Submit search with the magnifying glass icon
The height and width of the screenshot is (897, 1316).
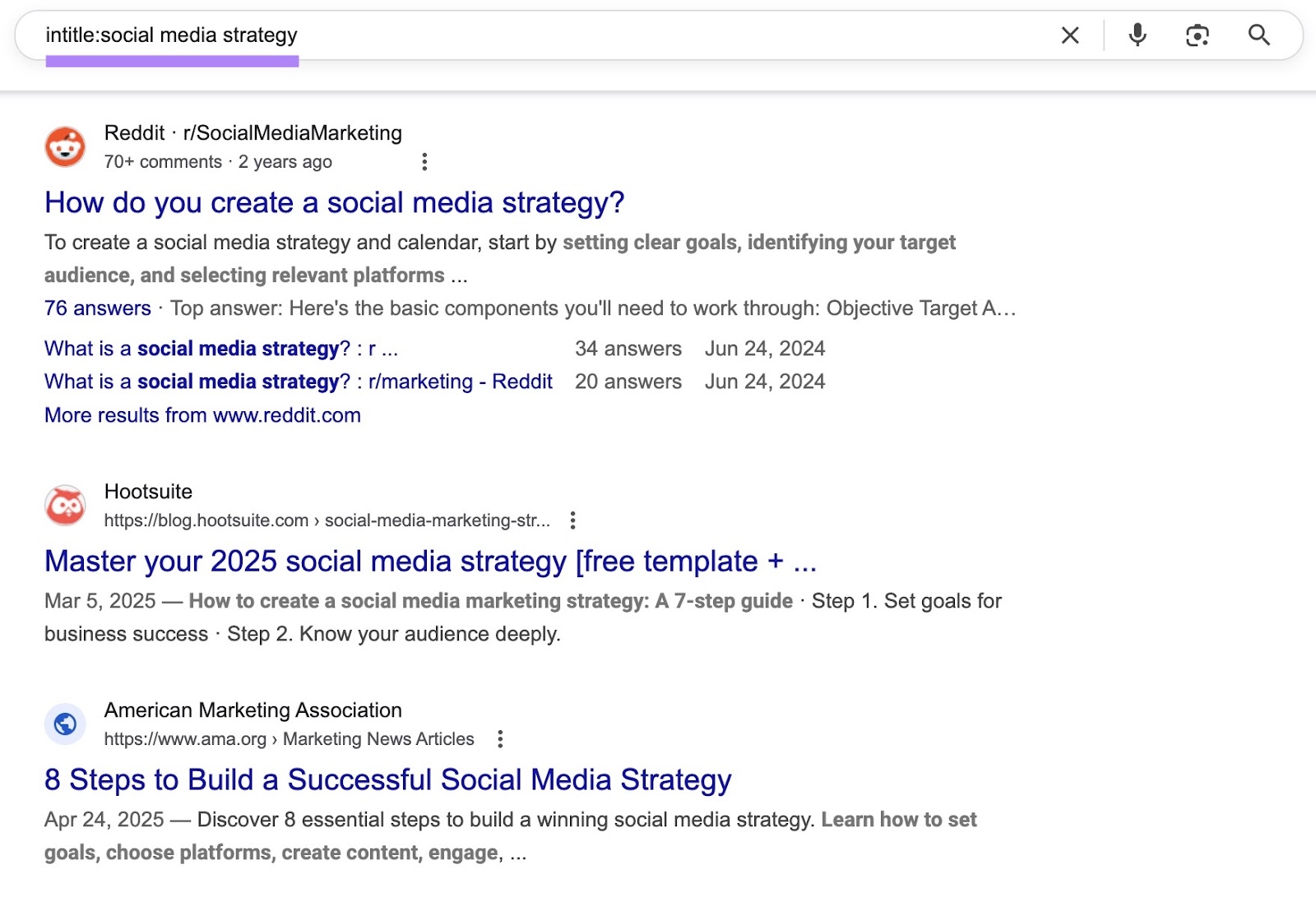pos(1259,35)
